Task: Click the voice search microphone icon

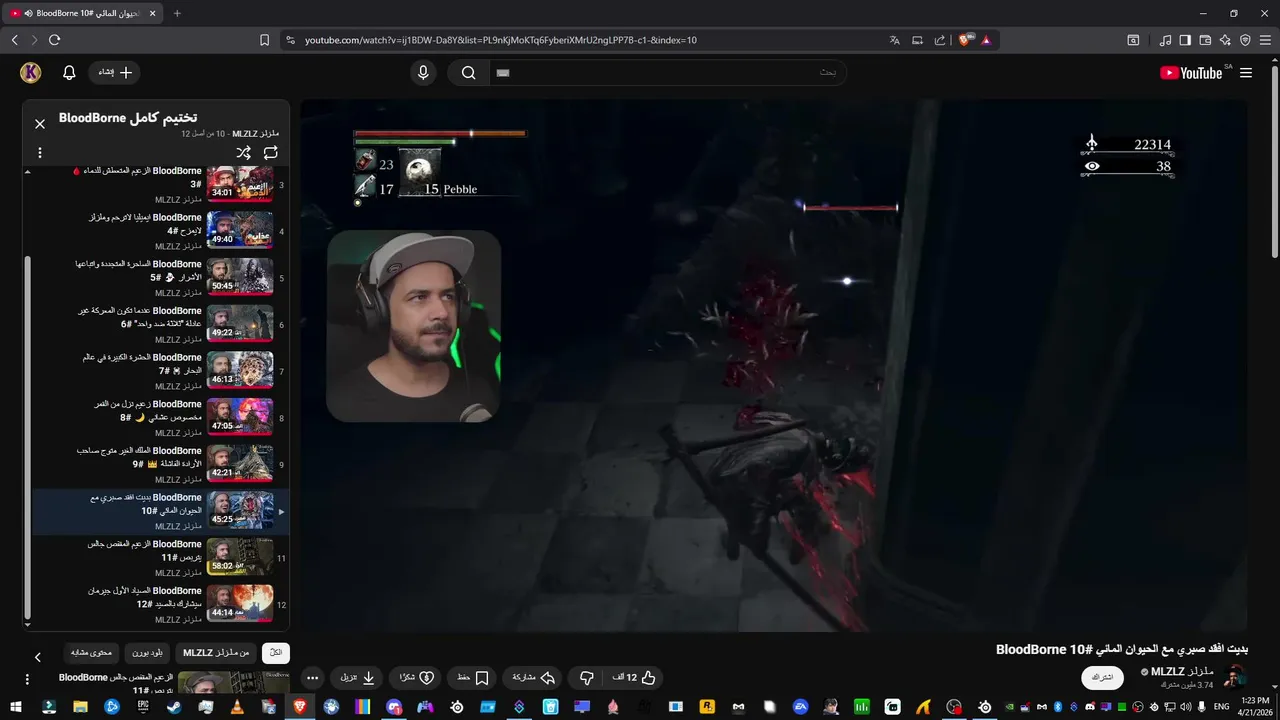Action: pos(423,72)
